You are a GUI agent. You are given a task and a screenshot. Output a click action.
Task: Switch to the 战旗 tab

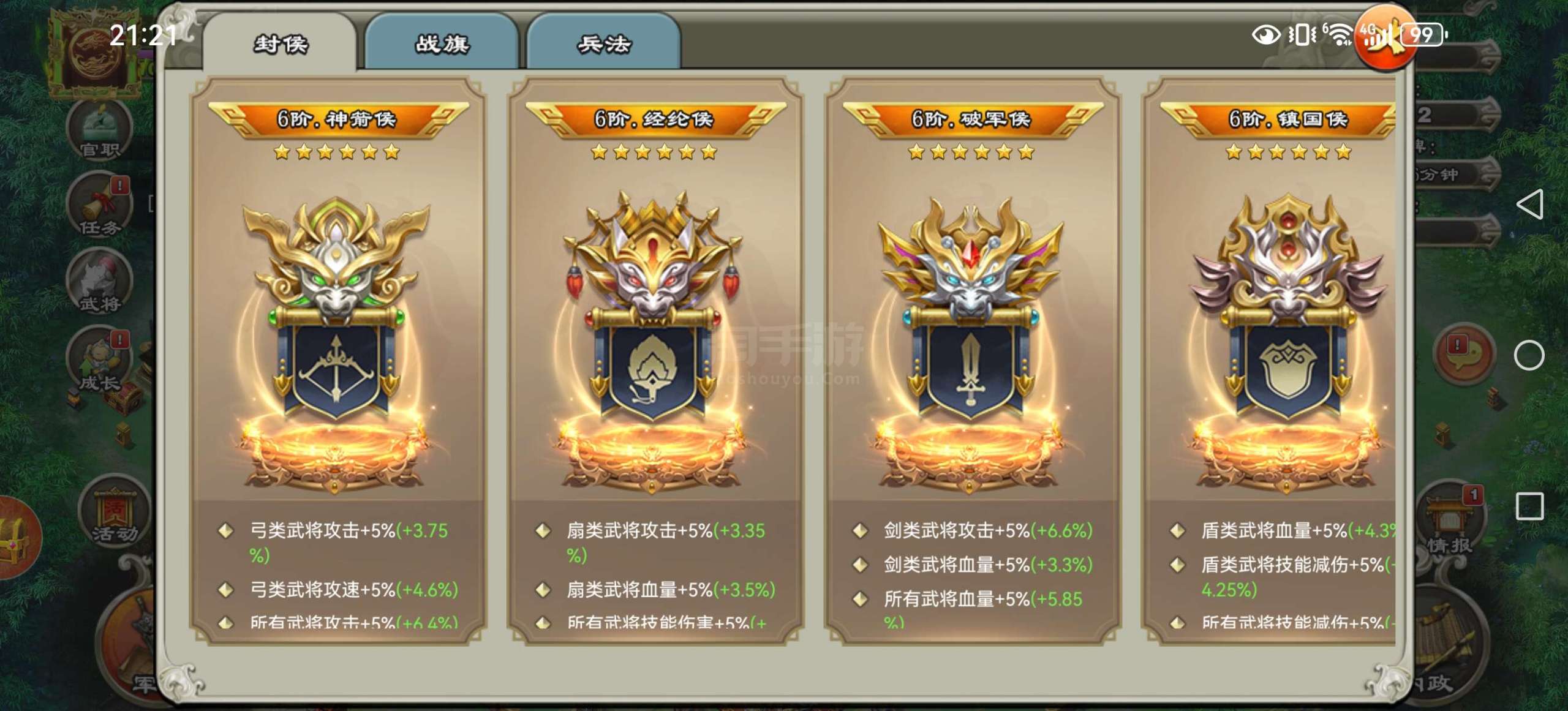pos(442,43)
